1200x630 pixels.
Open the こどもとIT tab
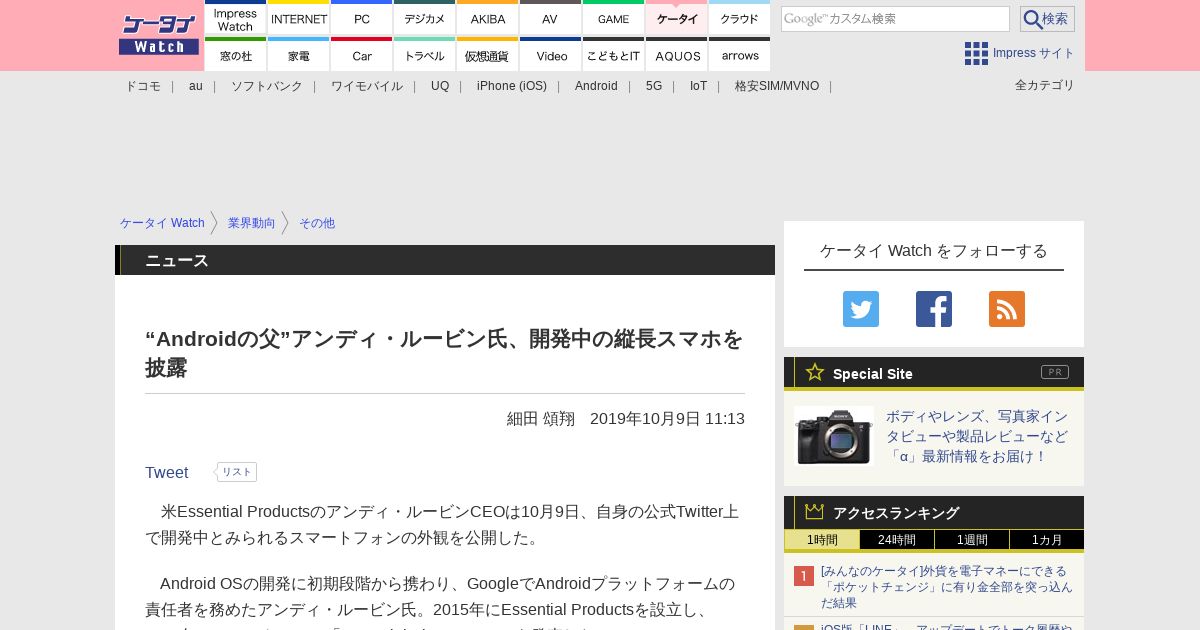click(x=614, y=55)
